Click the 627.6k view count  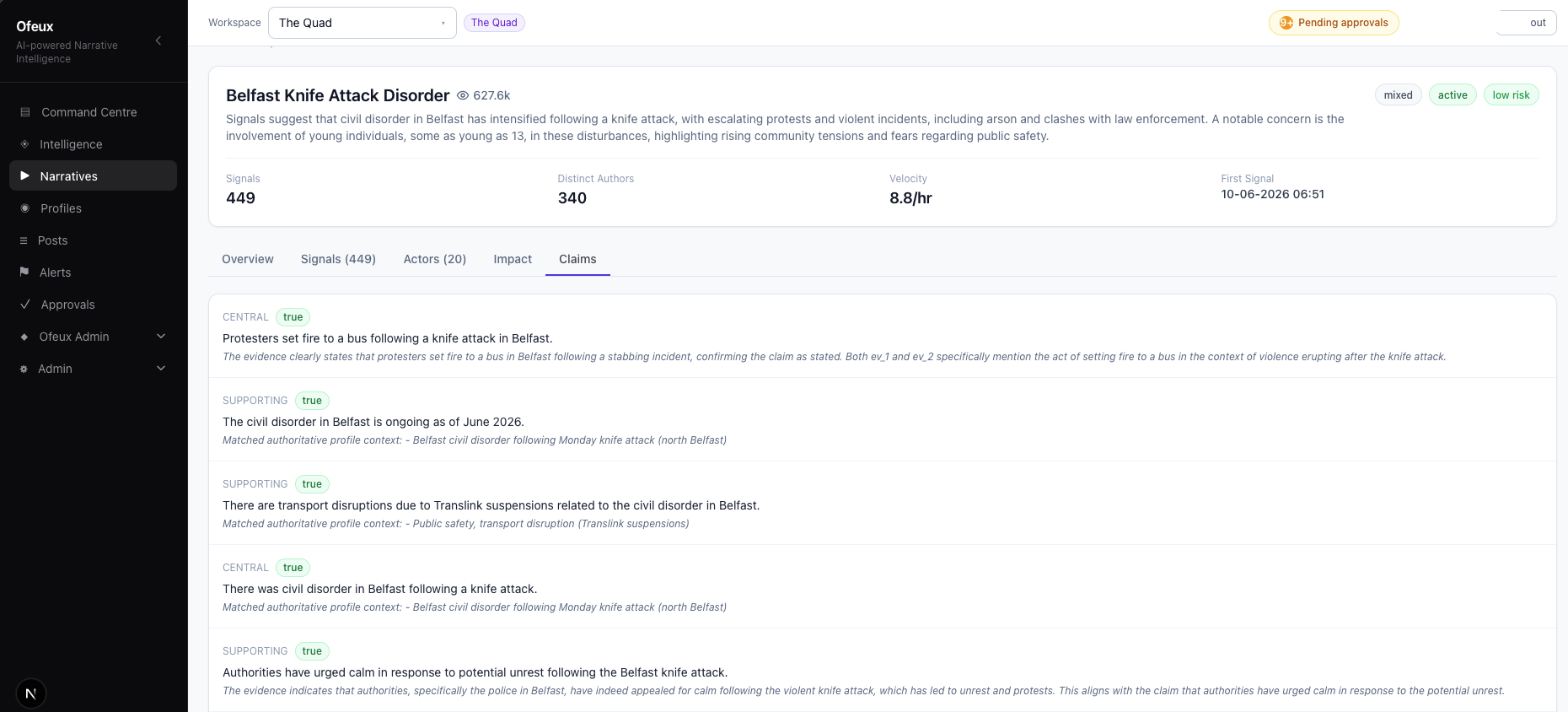(491, 95)
